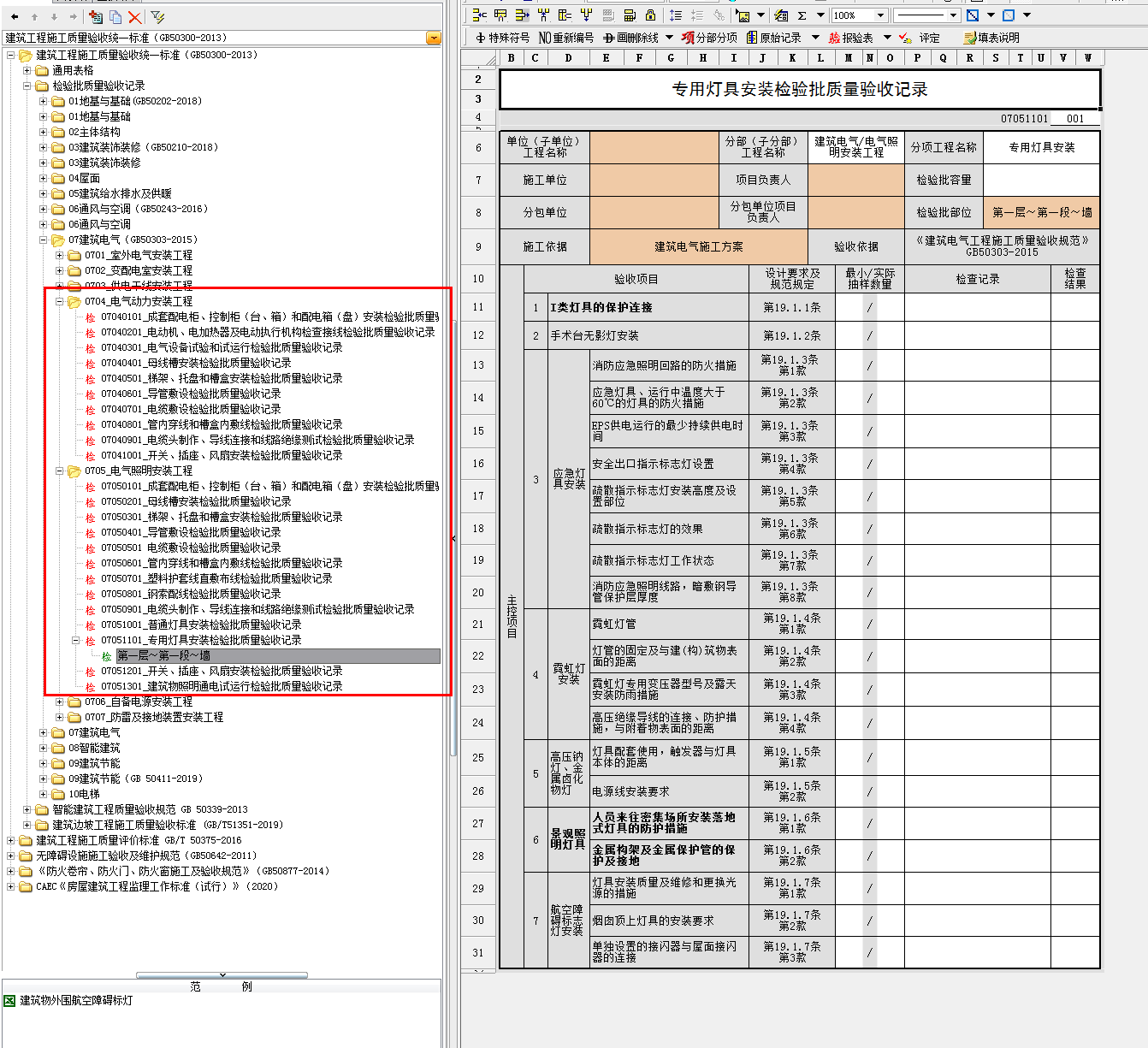Select 无障碍设施施工验收及维护规范 standard
Viewport: 1148px width, 1048px height.
point(146,856)
